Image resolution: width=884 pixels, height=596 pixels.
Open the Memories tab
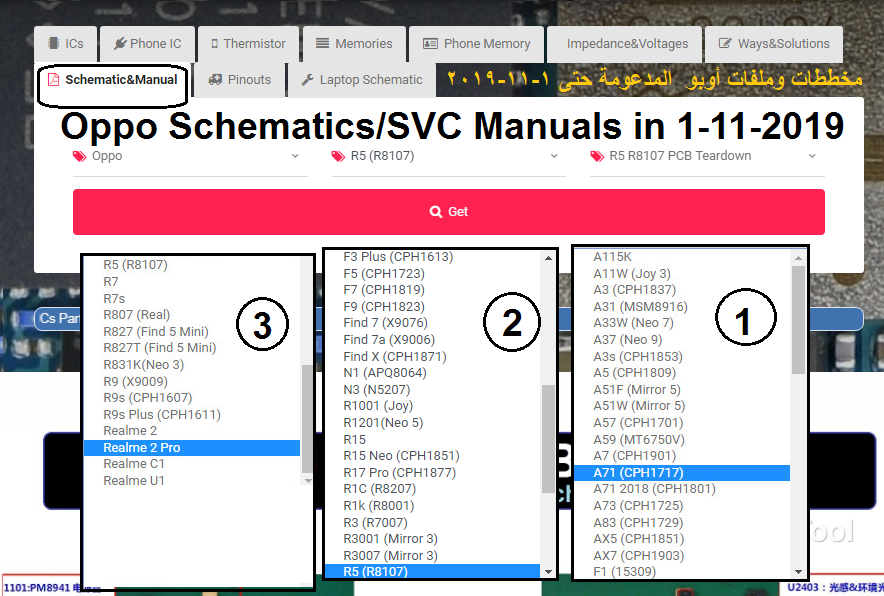[x=354, y=44]
